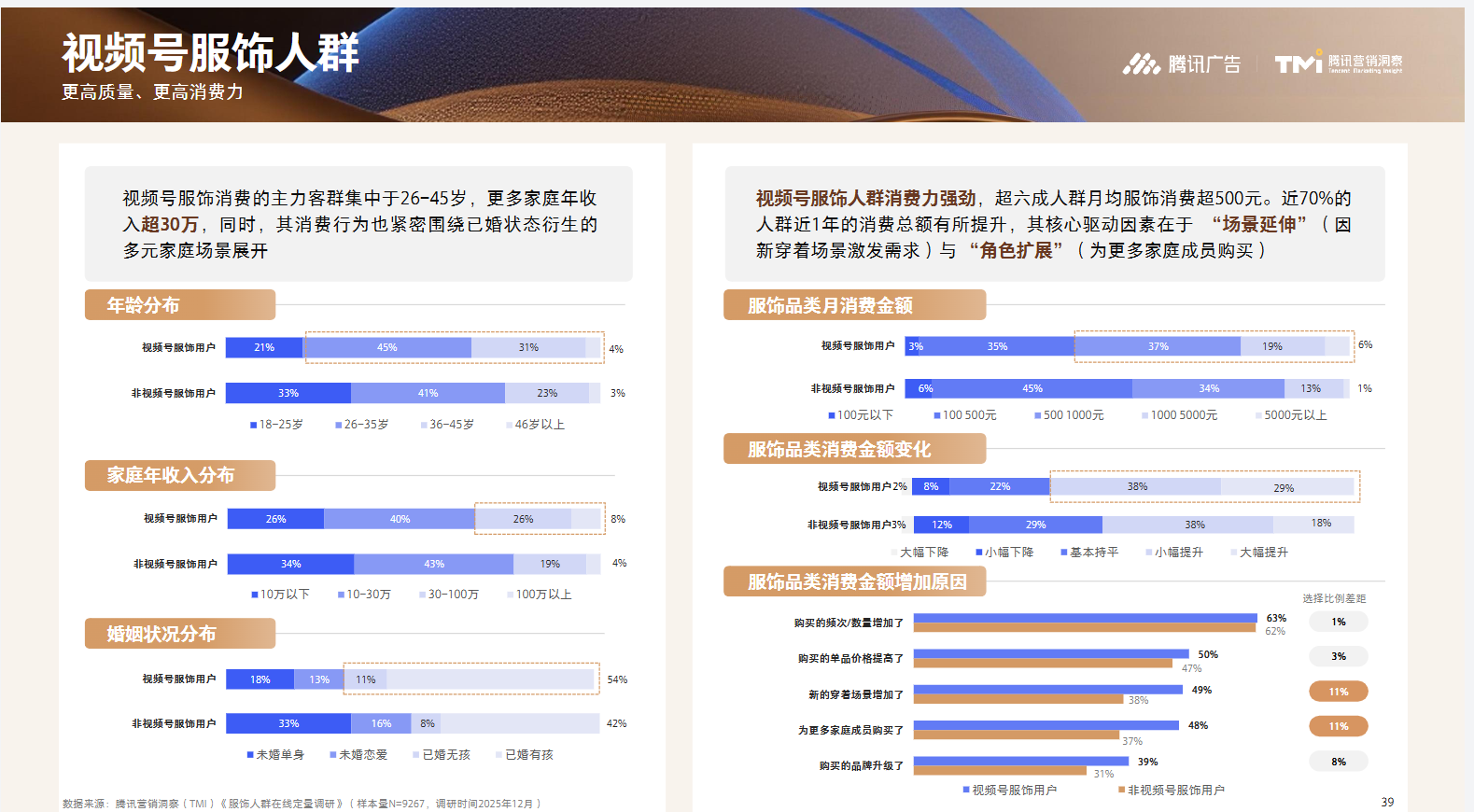Click the 8% difference badge
The image size is (1474, 812).
(x=1338, y=762)
